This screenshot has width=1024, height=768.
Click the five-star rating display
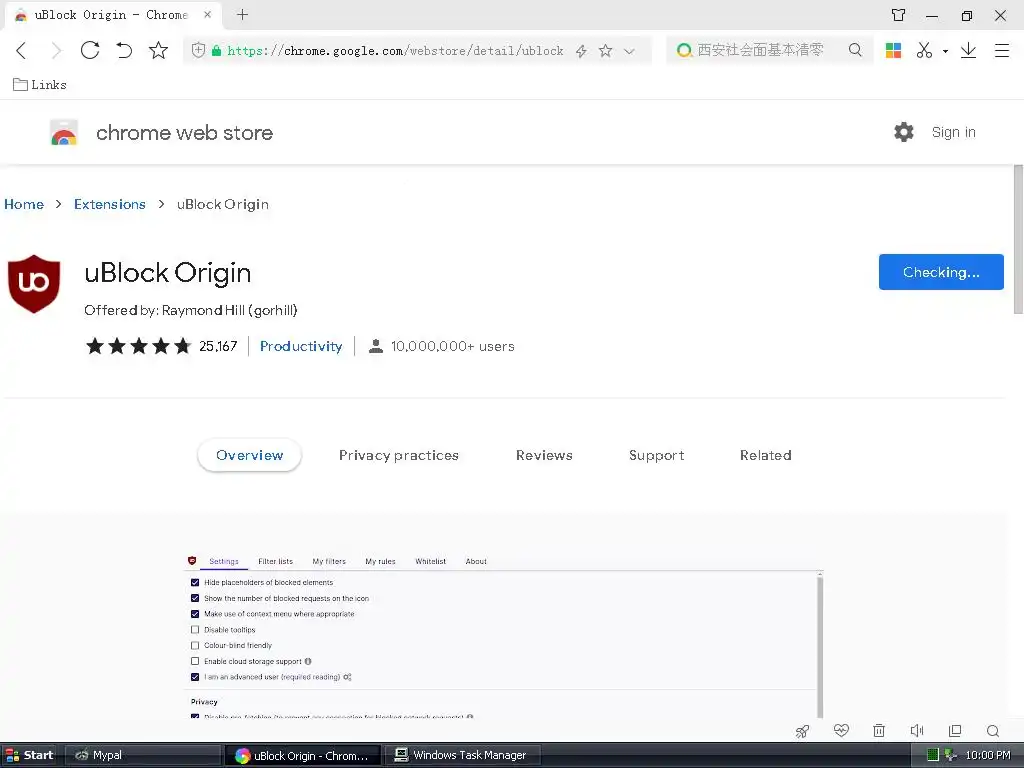point(138,345)
